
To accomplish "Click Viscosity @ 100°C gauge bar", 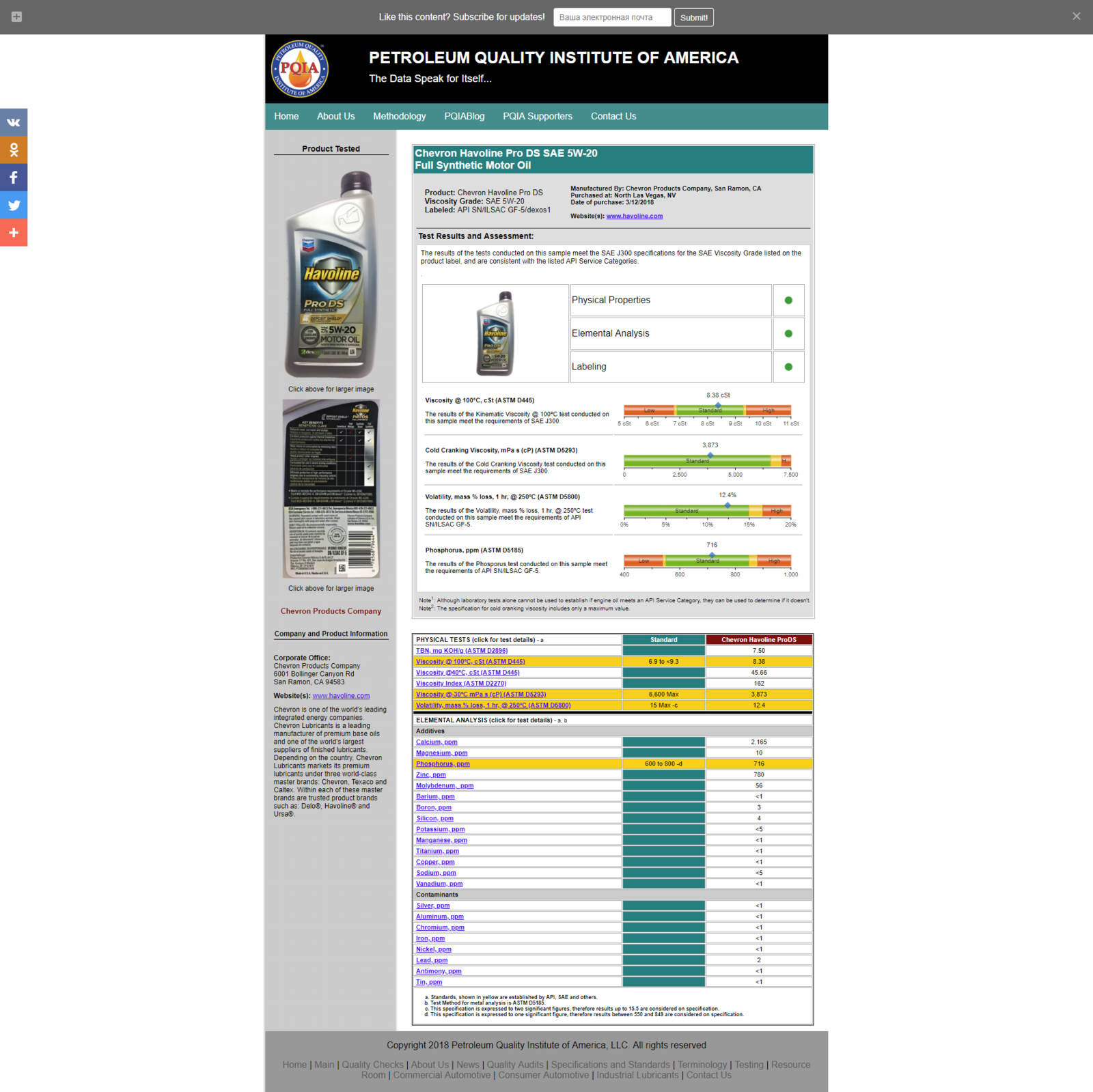I will coord(707,410).
